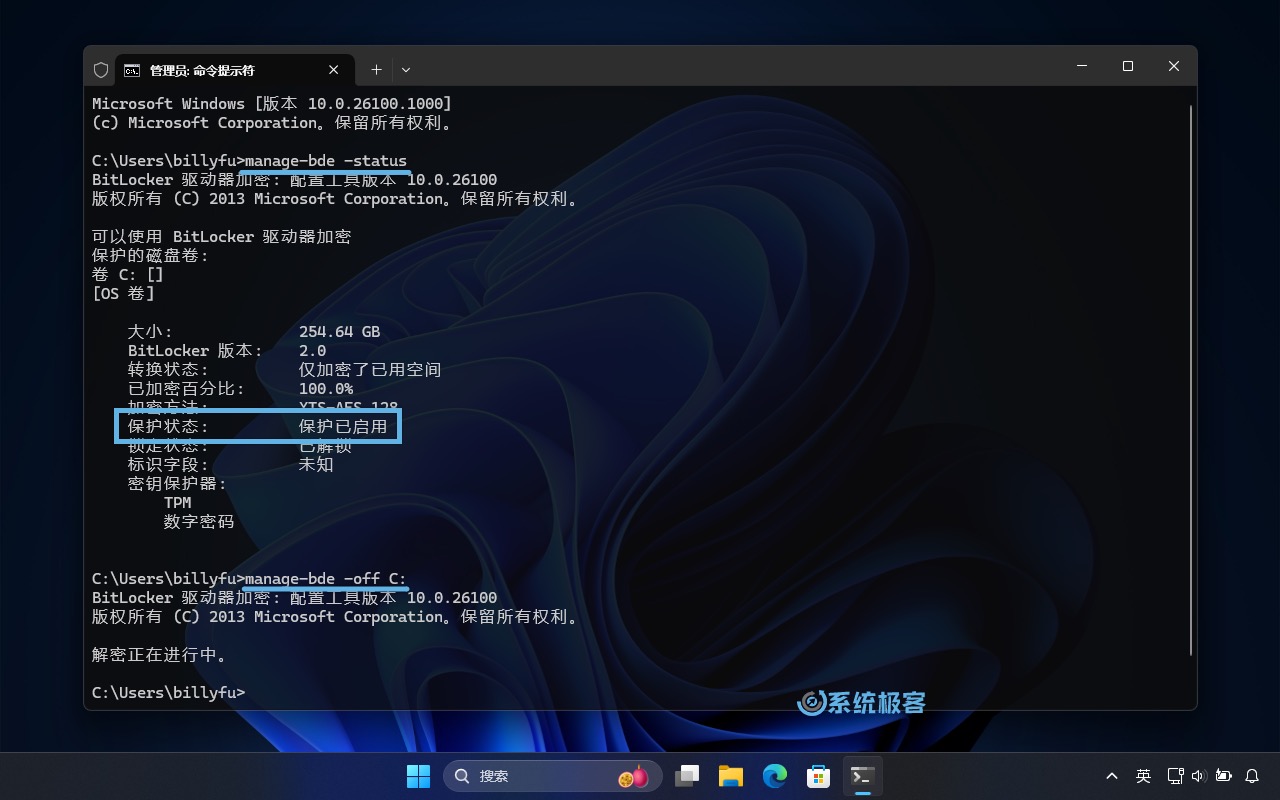The height and width of the screenshot is (800, 1280).
Task: Click the Terminal icon in the taskbar
Action: pos(863,776)
